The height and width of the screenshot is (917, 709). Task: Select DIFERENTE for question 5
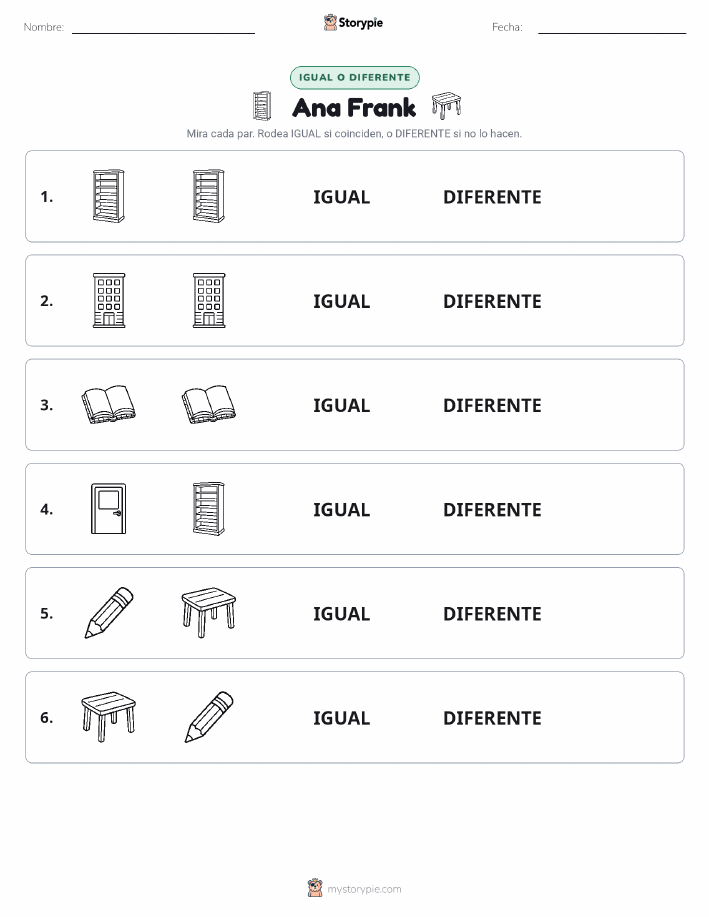(x=492, y=613)
